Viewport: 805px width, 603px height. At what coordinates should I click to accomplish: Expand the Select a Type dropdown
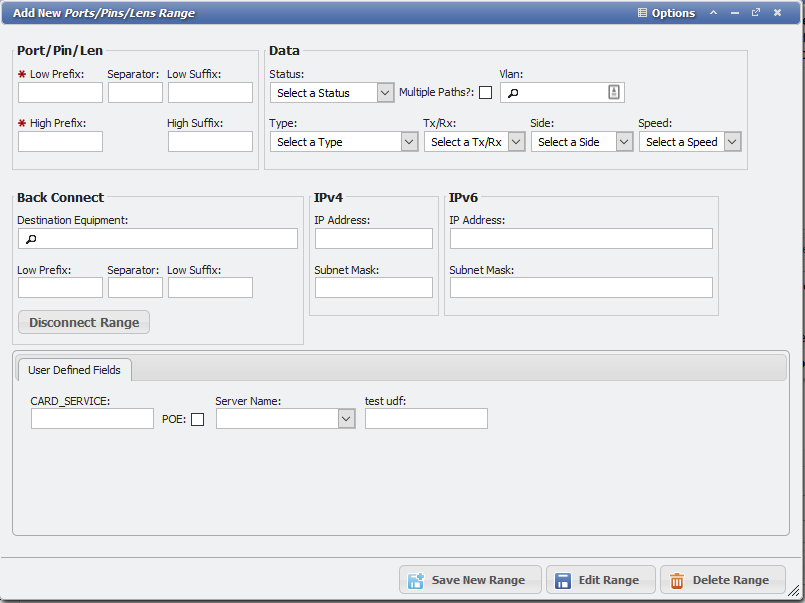tap(410, 141)
